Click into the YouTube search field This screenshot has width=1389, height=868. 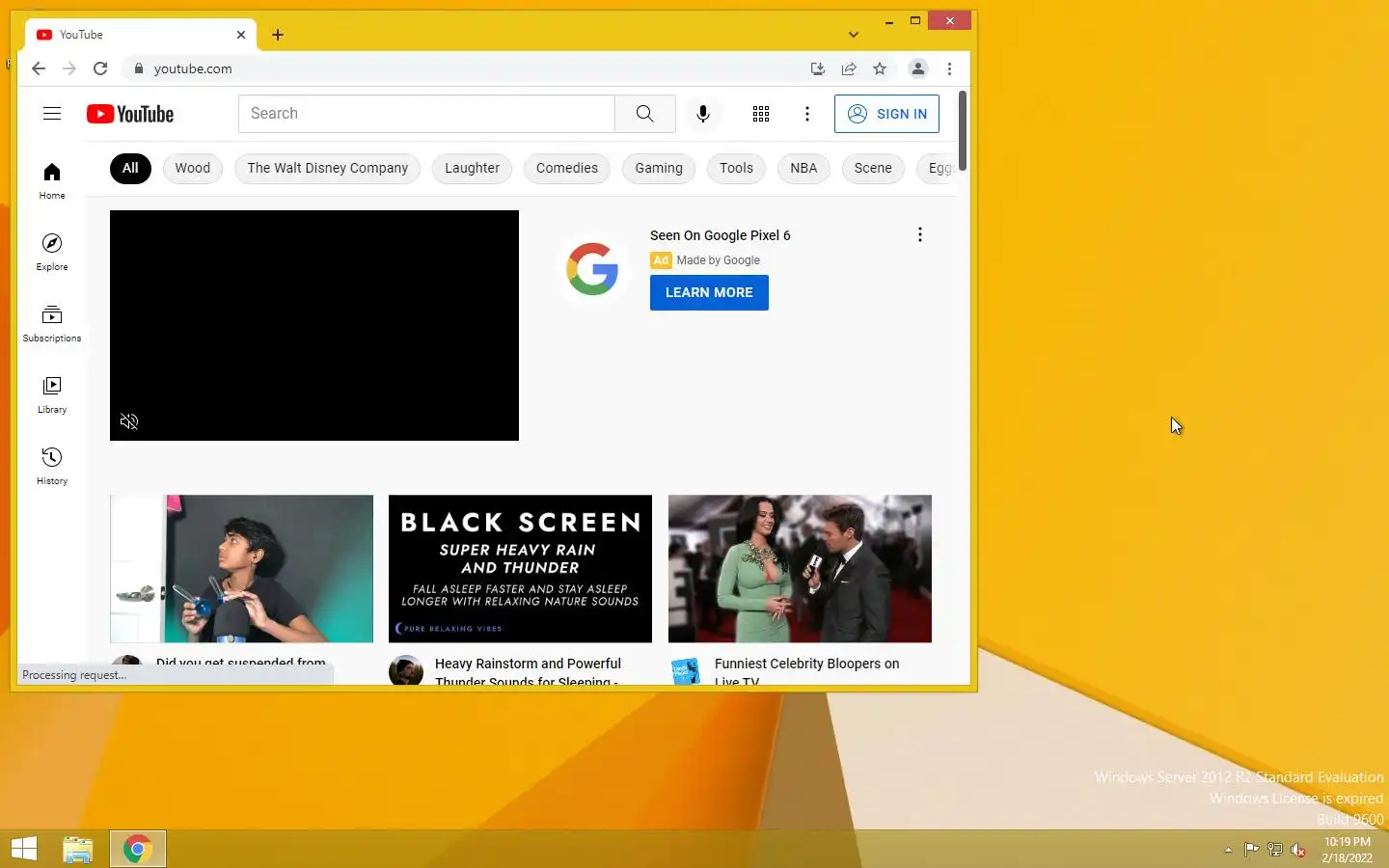[426, 114]
